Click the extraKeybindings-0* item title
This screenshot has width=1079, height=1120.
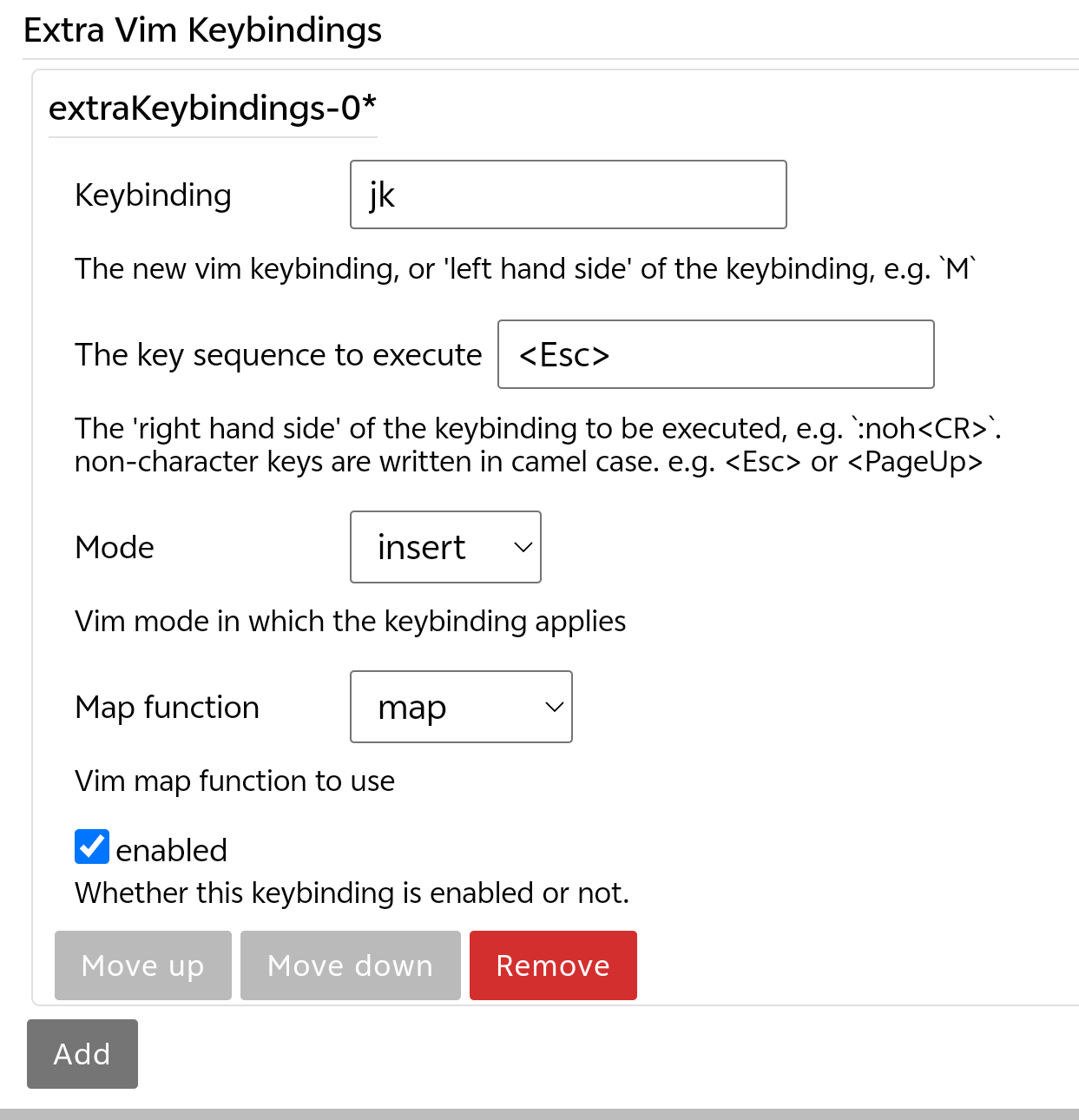click(213, 108)
